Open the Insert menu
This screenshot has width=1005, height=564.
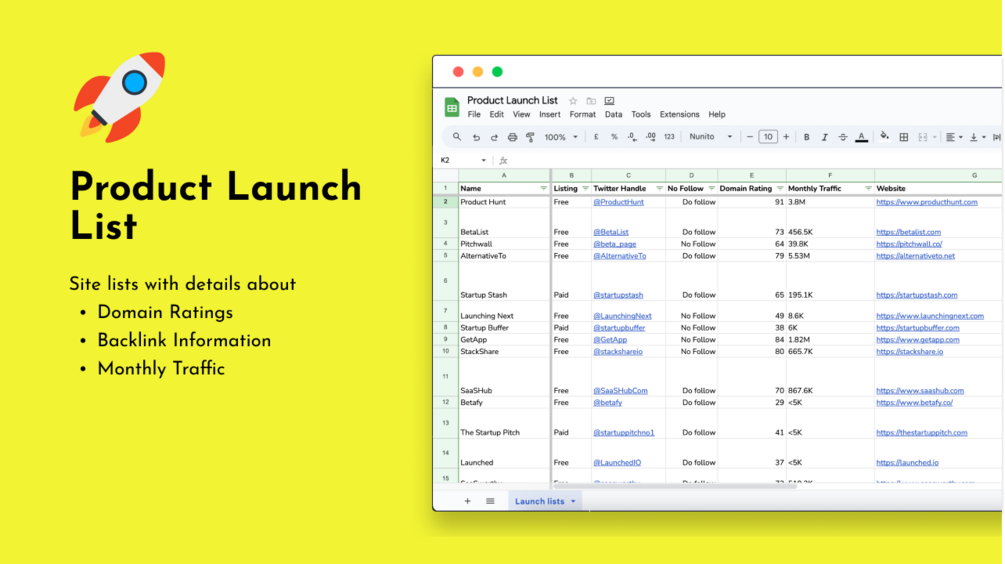pyautogui.click(x=549, y=115)
